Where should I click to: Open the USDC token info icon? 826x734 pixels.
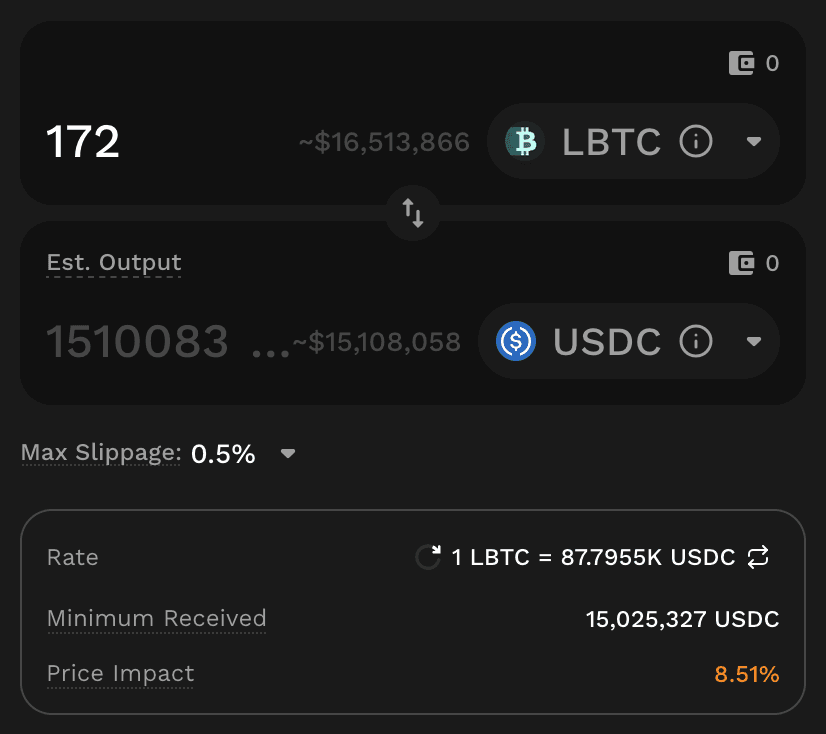[696, 342]
